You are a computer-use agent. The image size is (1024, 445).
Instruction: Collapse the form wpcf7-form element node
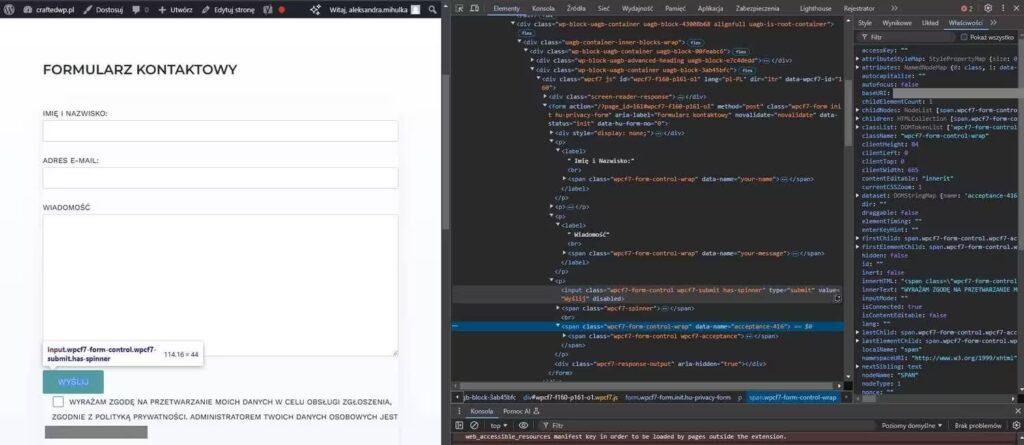point(545,106)
